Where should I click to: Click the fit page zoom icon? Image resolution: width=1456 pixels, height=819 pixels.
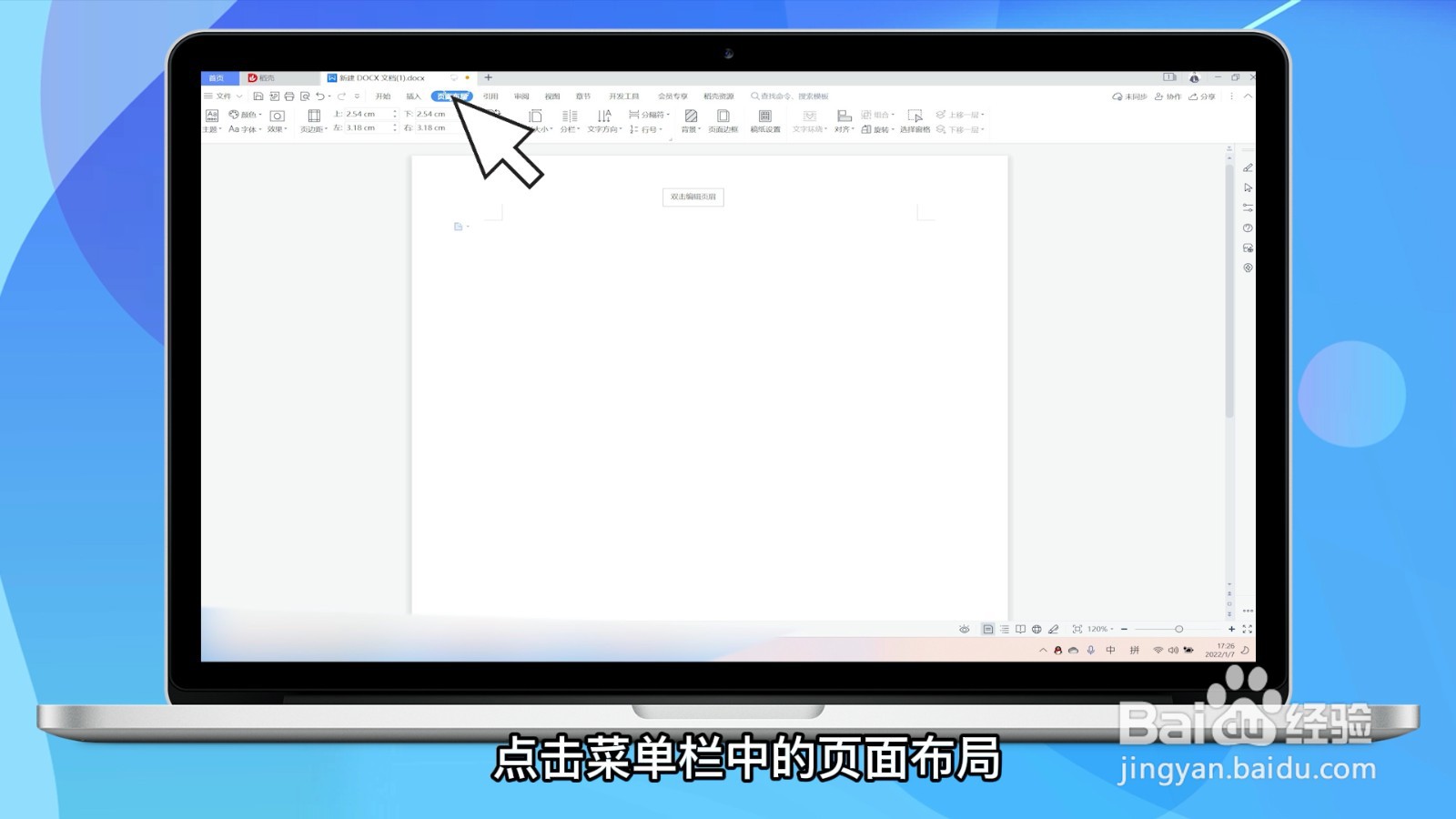[1077, 629]
